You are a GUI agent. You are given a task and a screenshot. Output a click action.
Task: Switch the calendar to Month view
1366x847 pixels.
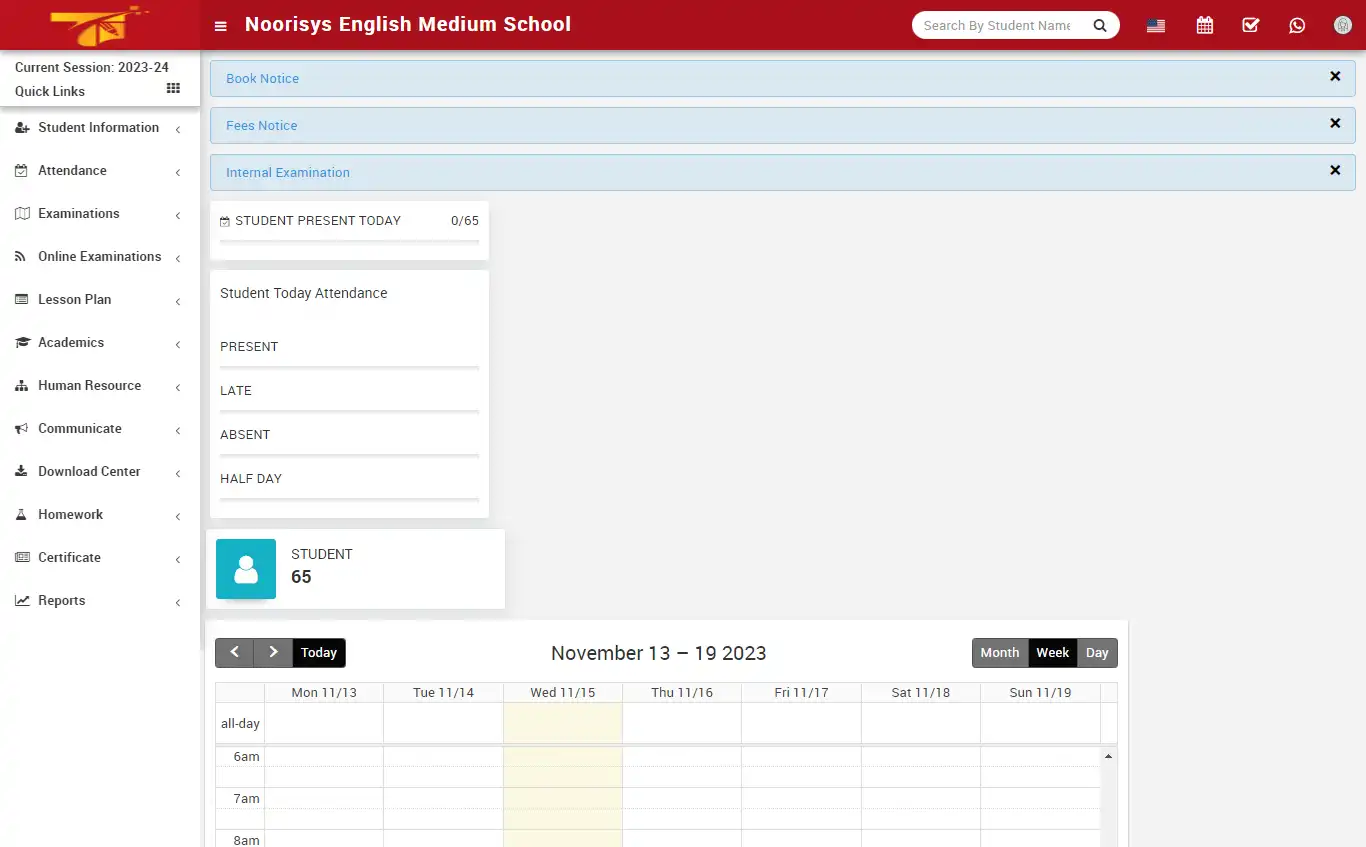click(999, 652)
